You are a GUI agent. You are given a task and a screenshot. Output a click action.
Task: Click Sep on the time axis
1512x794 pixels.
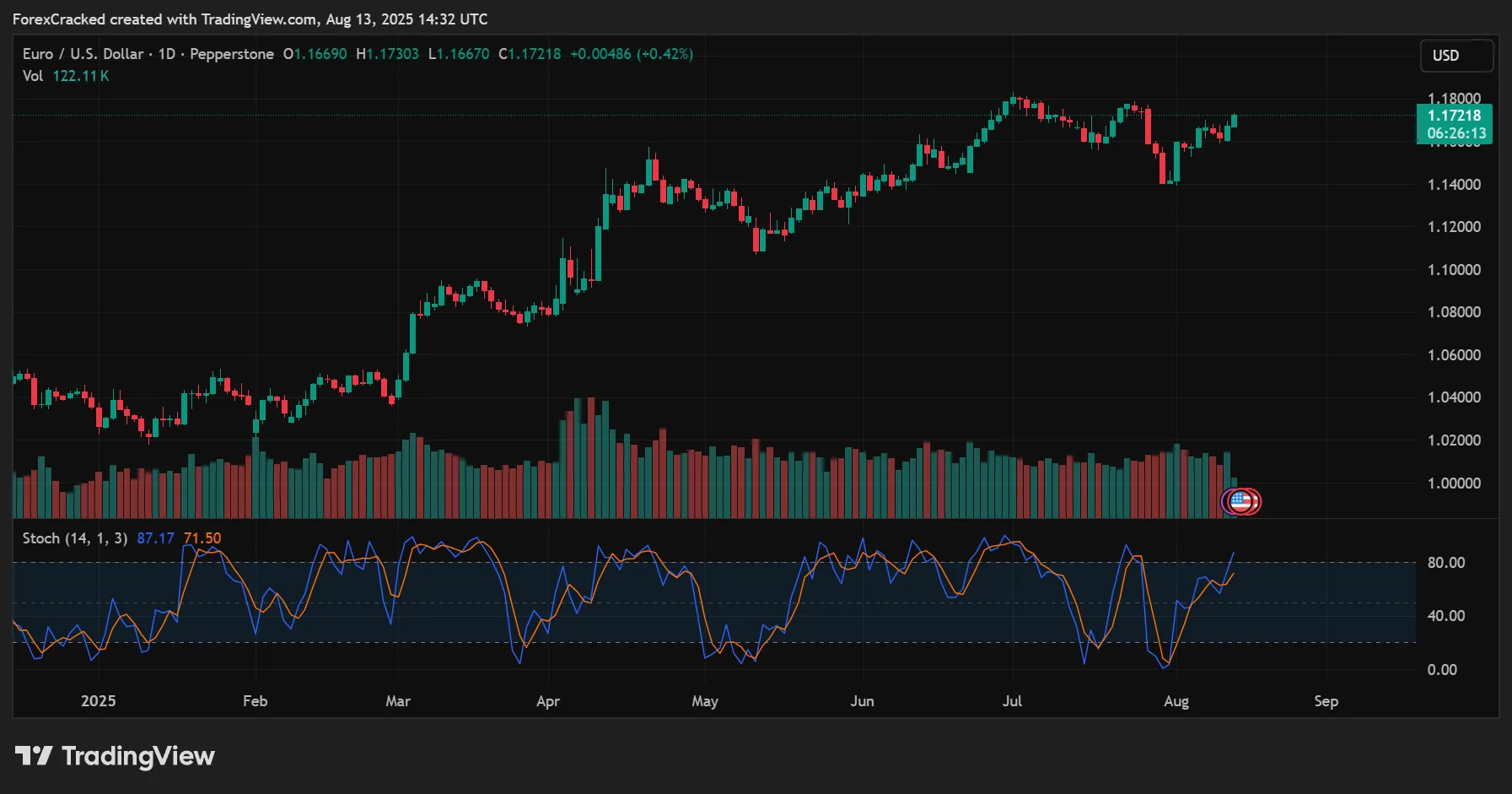point(1326,700)
